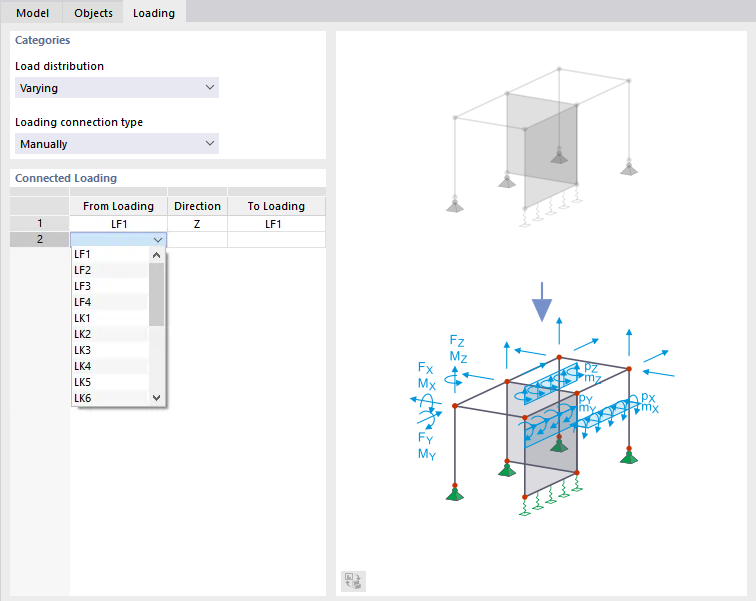The width and height of the screenshot is (756, 601).
Task: Click the empty Direction cell in row 2
Action: (197, 240)
